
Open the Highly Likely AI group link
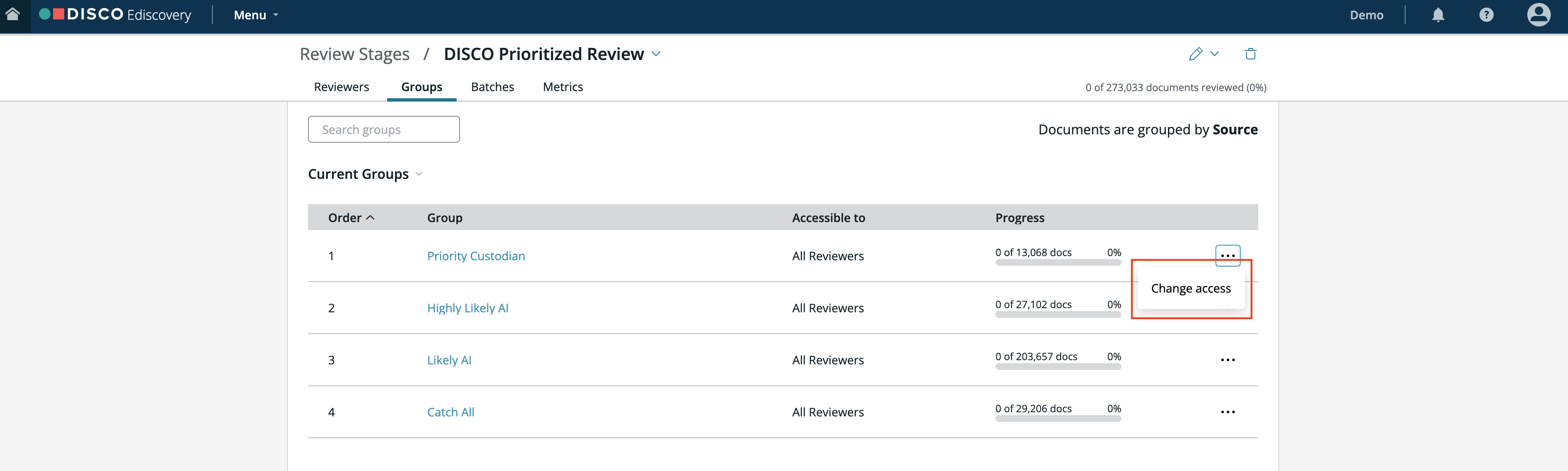coord(468,308)
